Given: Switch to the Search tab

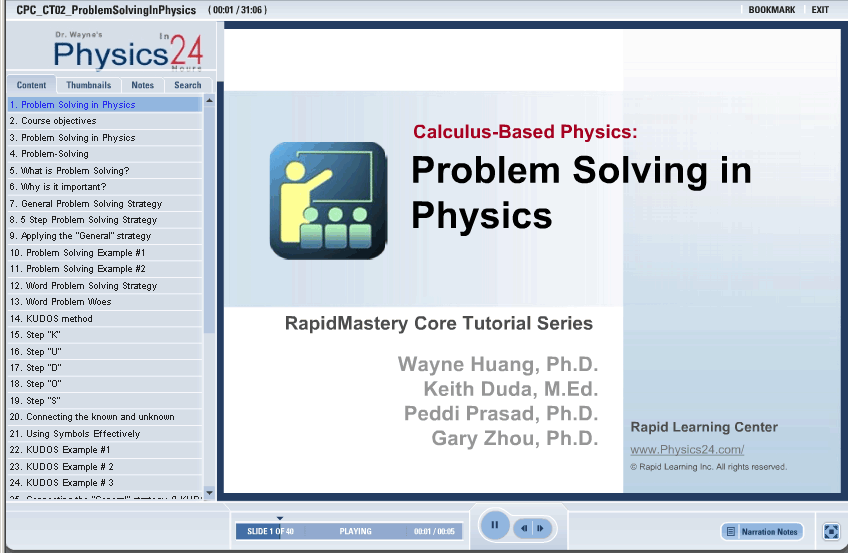Looking at the screenshot, I should tap(187, 86).
